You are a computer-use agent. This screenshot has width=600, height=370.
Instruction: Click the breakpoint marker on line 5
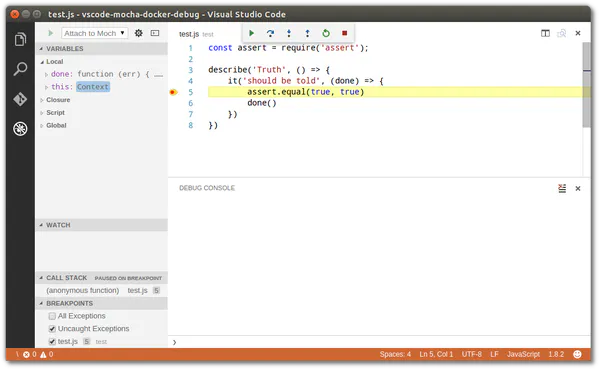tap(173, 92)
